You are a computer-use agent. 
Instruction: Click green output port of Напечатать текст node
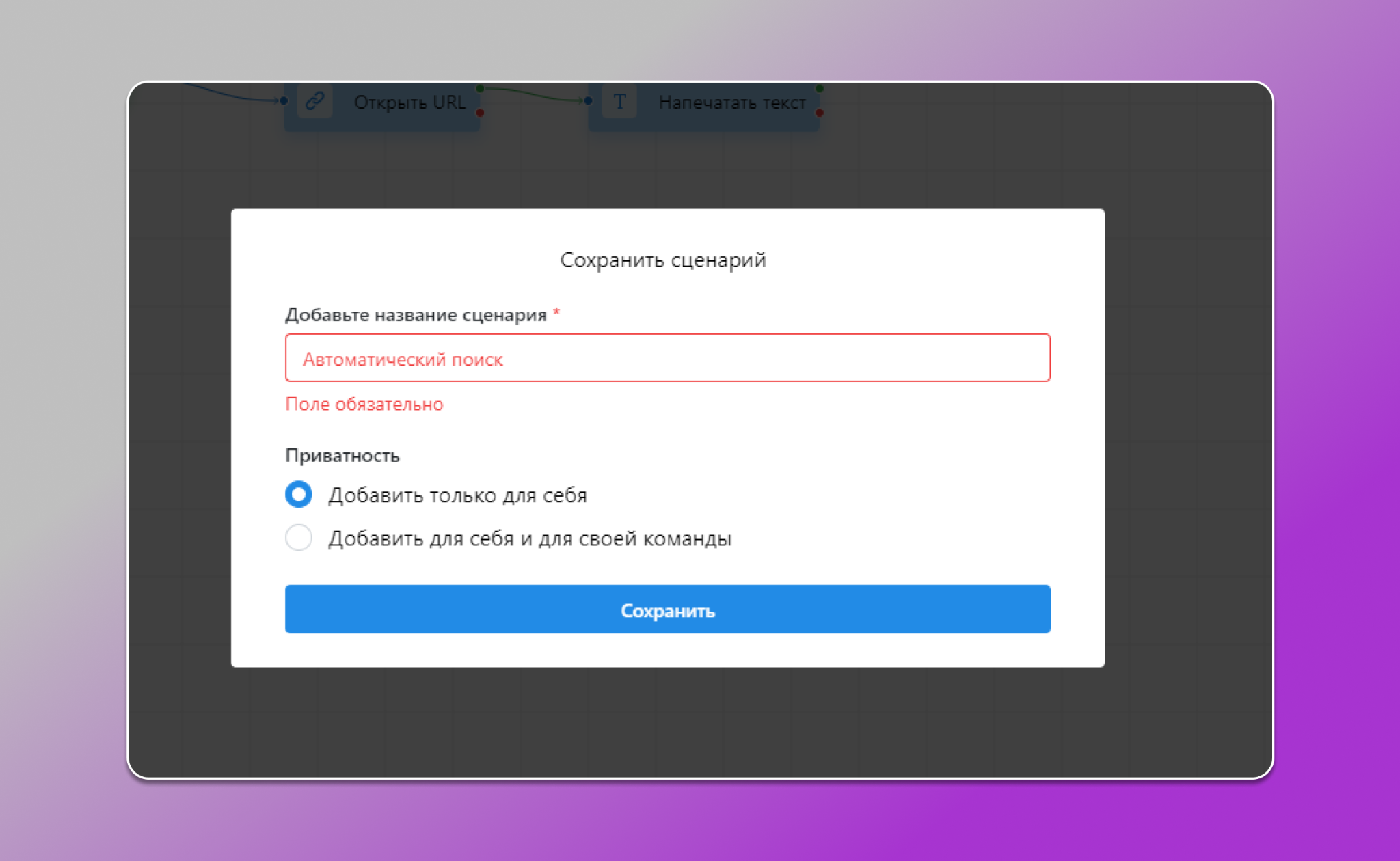pyautogui.click(x=819, y=89)
